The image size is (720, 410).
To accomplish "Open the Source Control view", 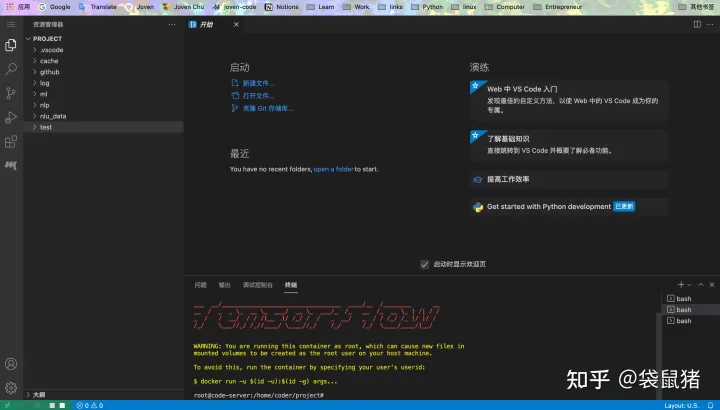I will pos(11,93).
